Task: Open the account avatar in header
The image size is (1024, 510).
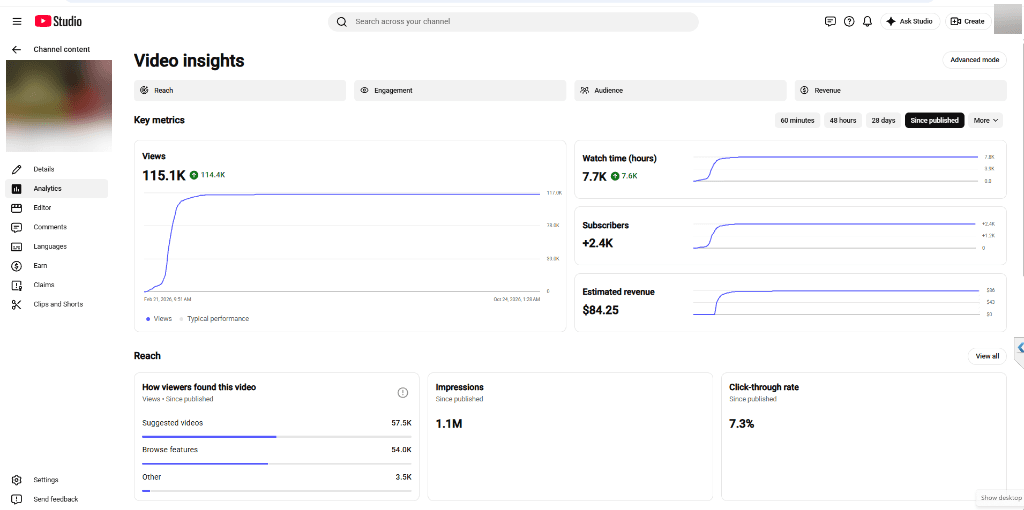Action: pyautogui.click(x=1008, y=19)
